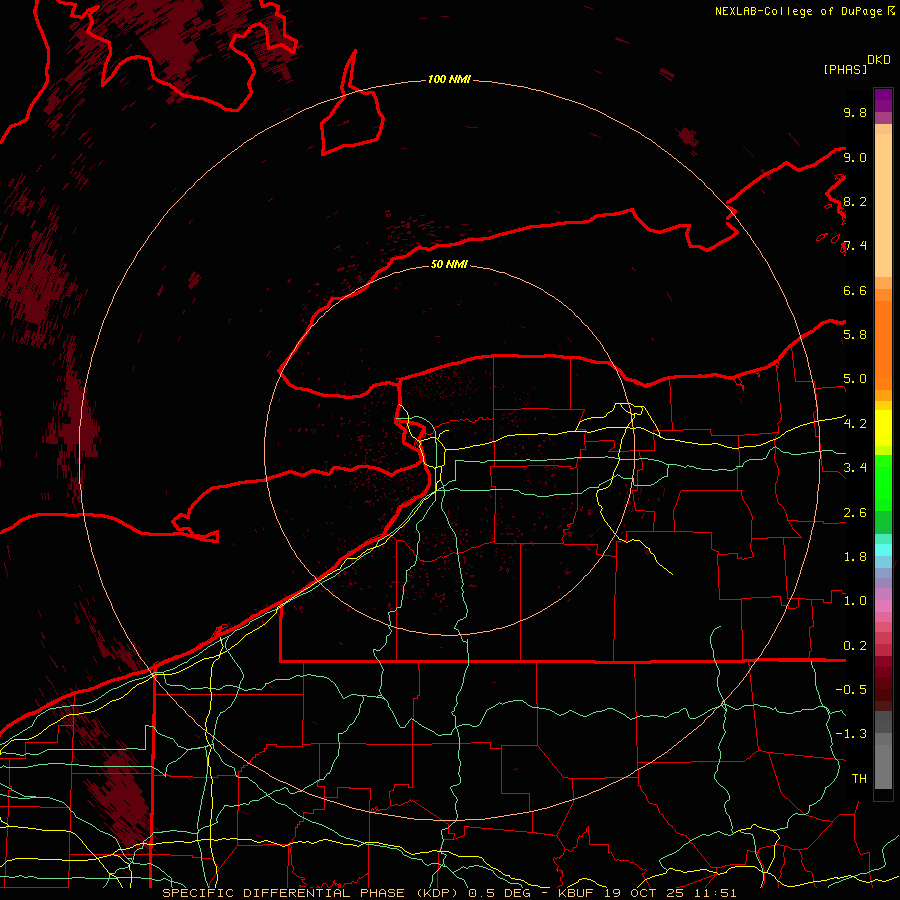Click the 5.0 legend value
The width and height of the screenshot is (900, 900).
click(855, 379)
